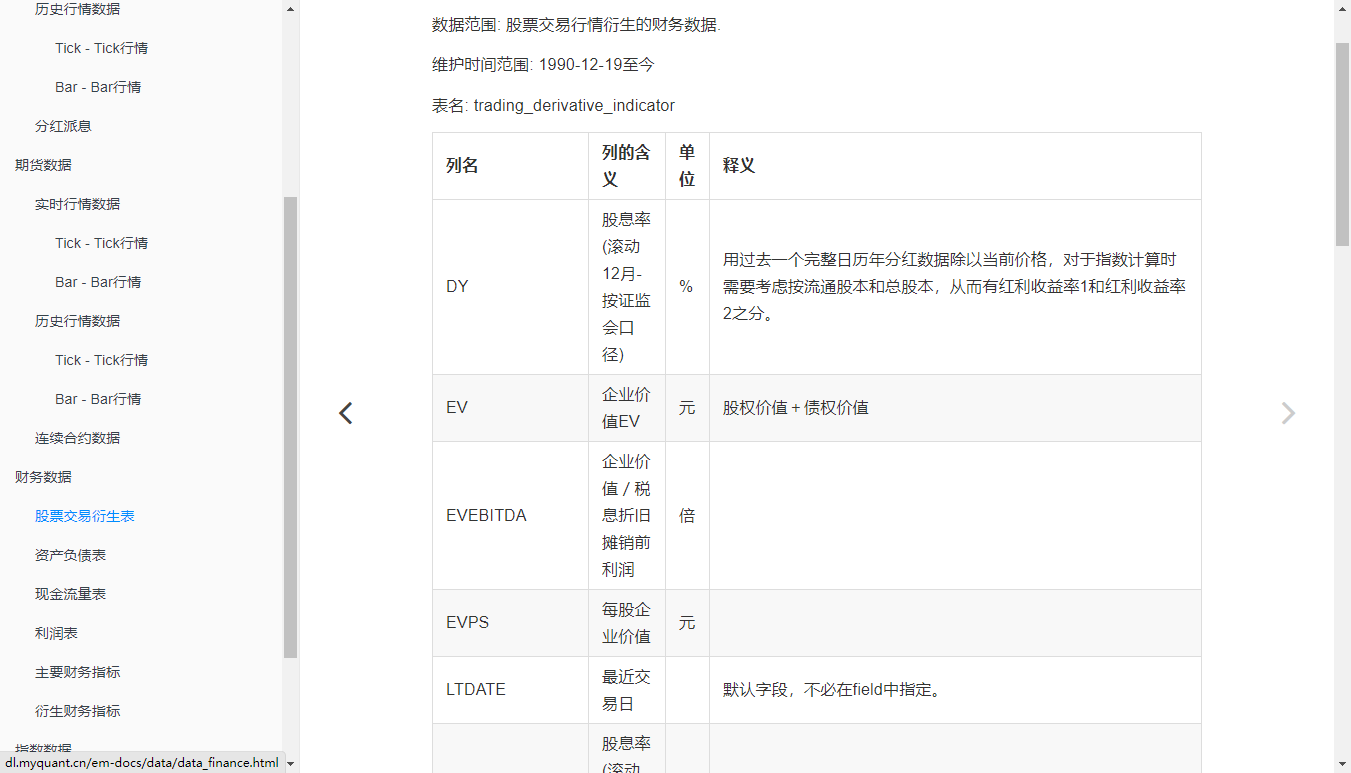The height and width of the screenshot is (773, 1351).
Task: Open the 衍生财务指标 page
Action: (x=77, y=711)
